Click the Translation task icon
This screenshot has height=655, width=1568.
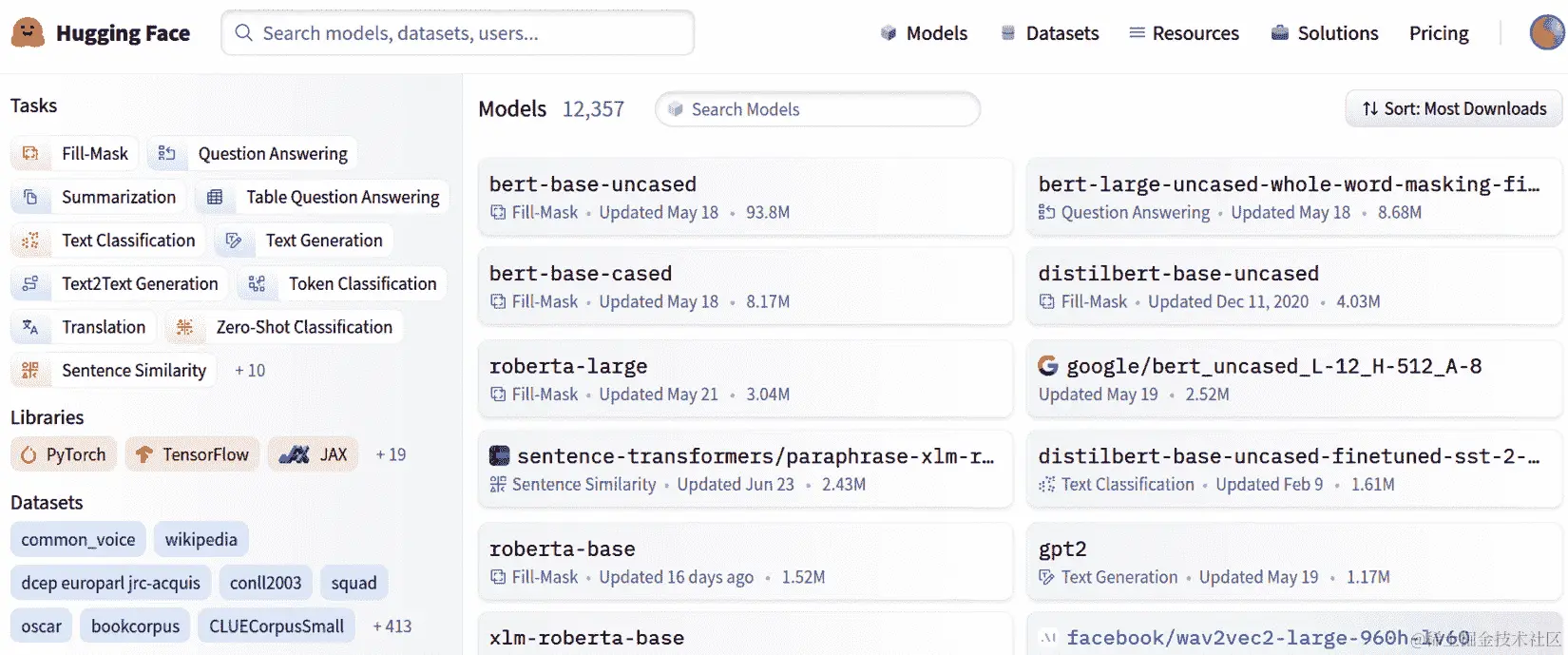coord(30,327)
